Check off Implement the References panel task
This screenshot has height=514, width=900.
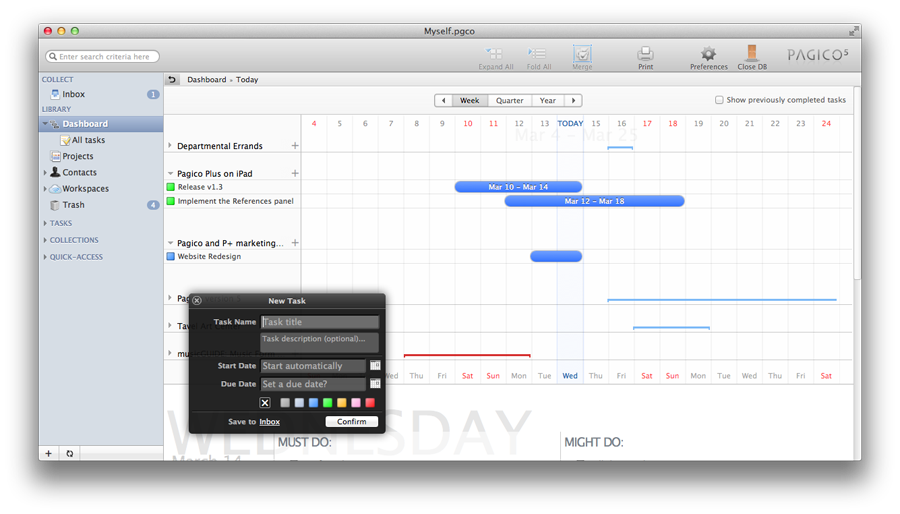170,201
